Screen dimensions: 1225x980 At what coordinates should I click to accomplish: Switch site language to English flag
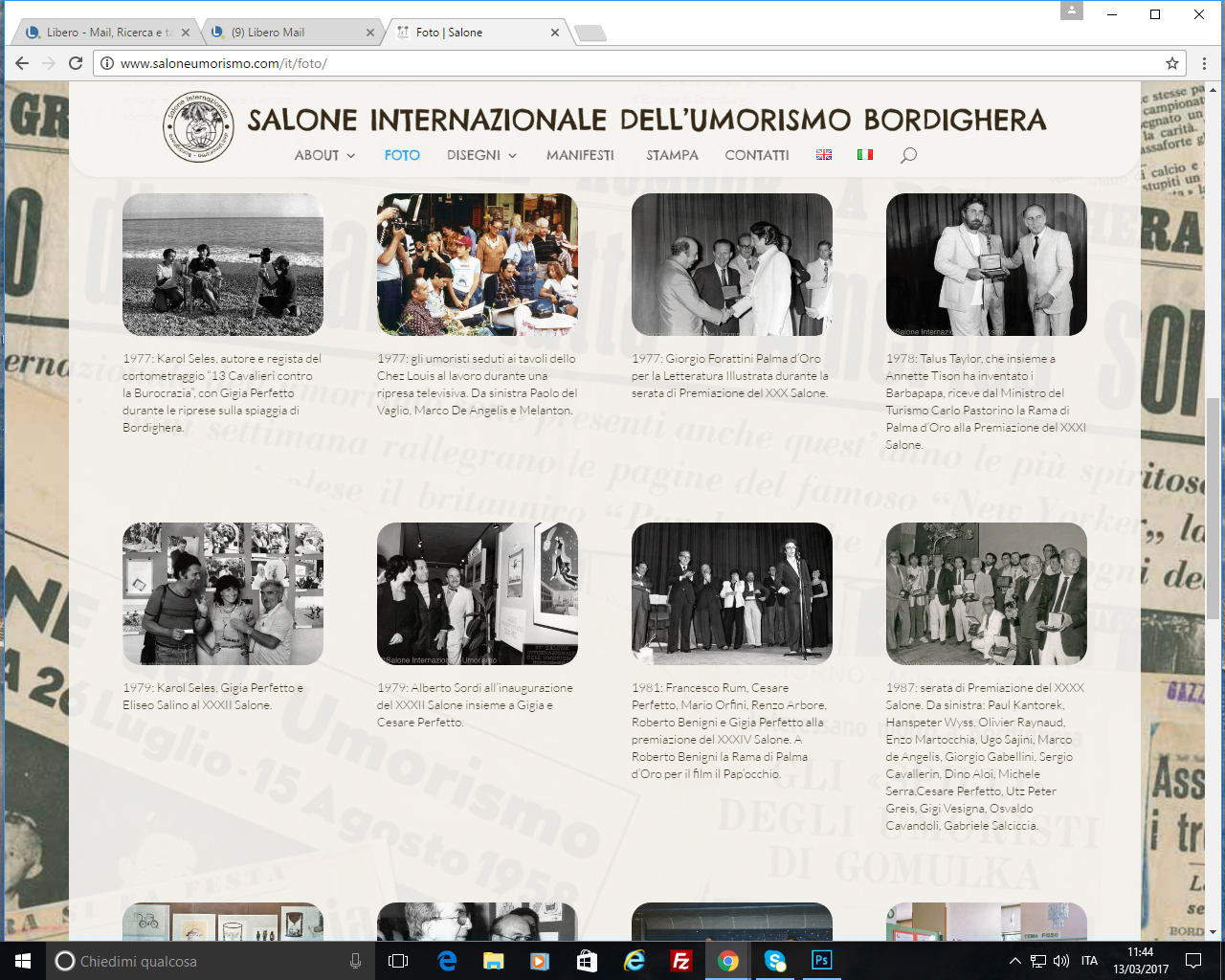pos(824,154)
